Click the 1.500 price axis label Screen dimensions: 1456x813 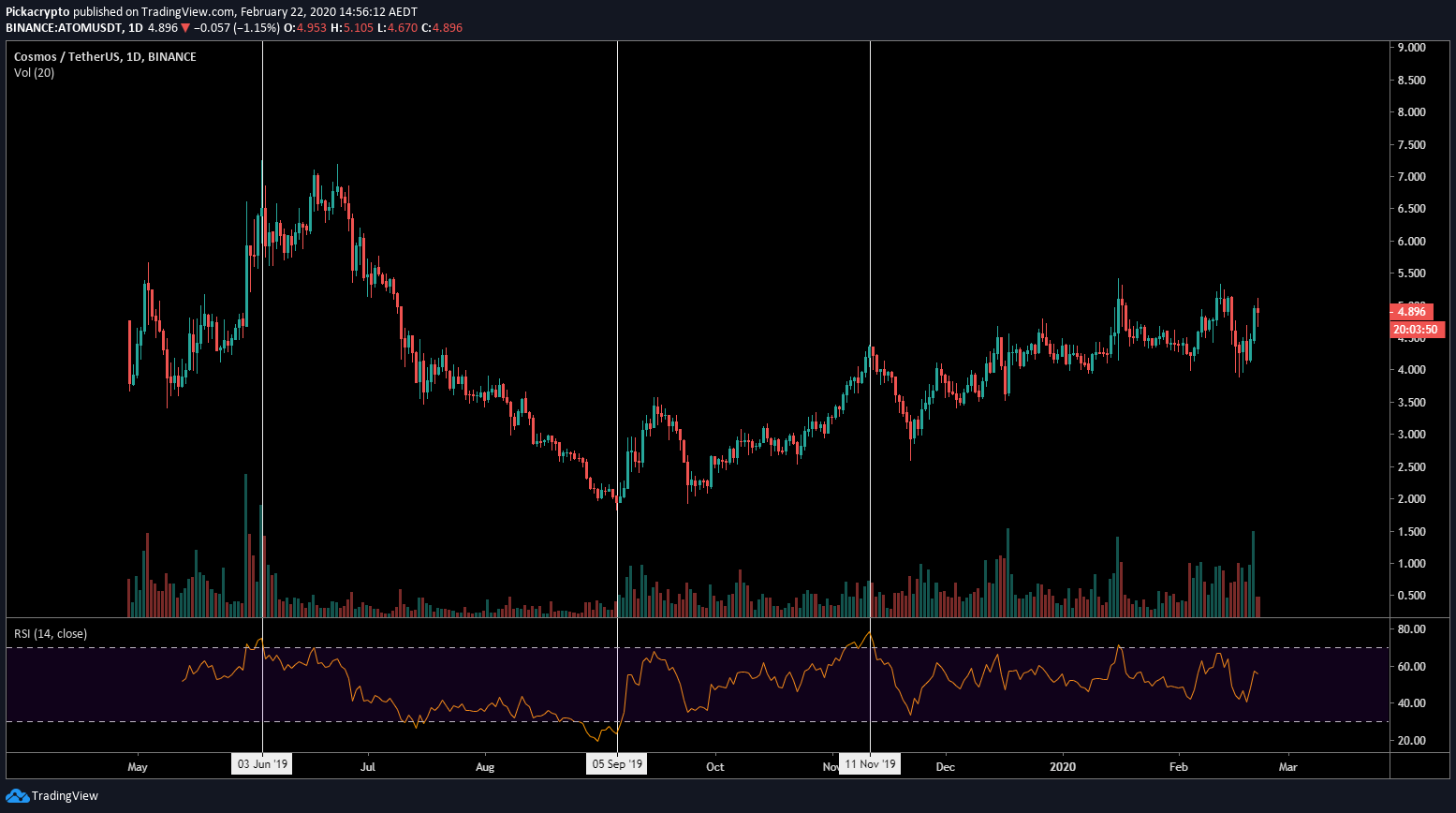(1411, 532)
